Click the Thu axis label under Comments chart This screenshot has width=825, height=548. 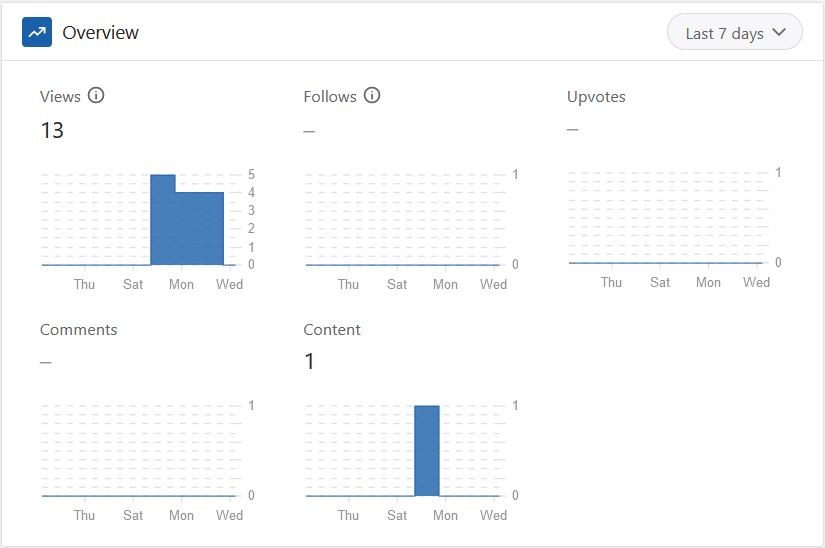(84, 515)
